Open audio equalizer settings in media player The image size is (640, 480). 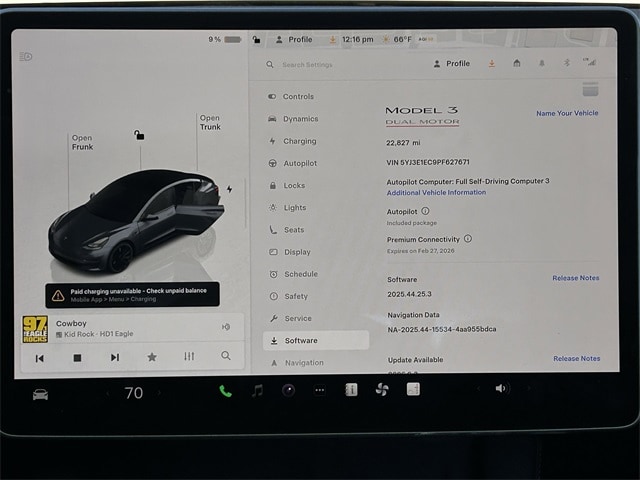189,357
